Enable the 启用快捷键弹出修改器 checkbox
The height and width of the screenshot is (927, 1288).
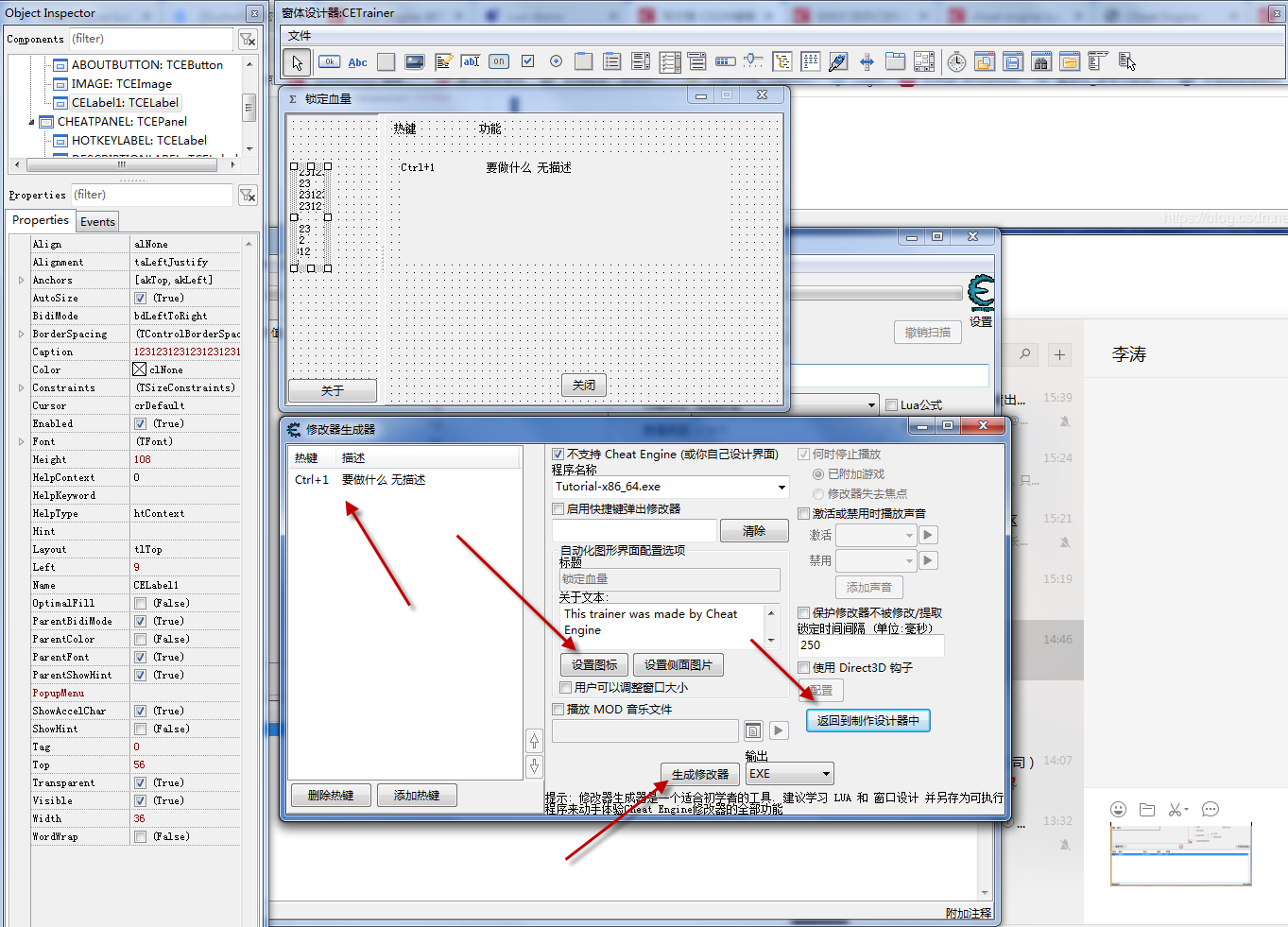point(558,508)
